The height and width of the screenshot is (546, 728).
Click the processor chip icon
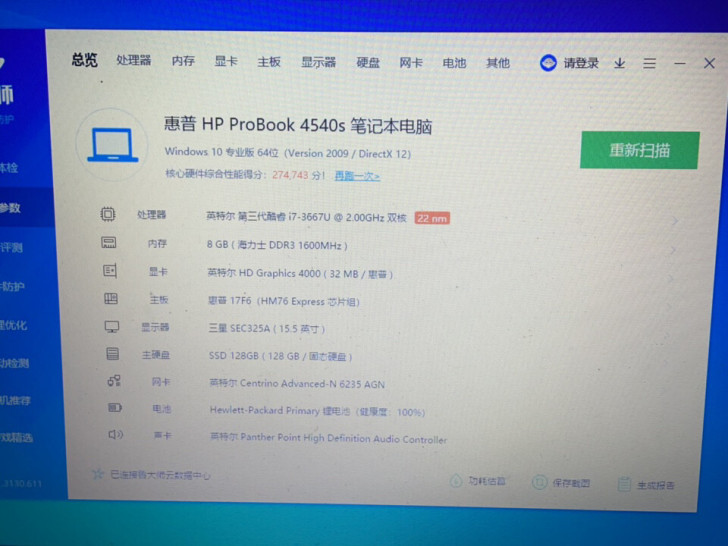108,214
